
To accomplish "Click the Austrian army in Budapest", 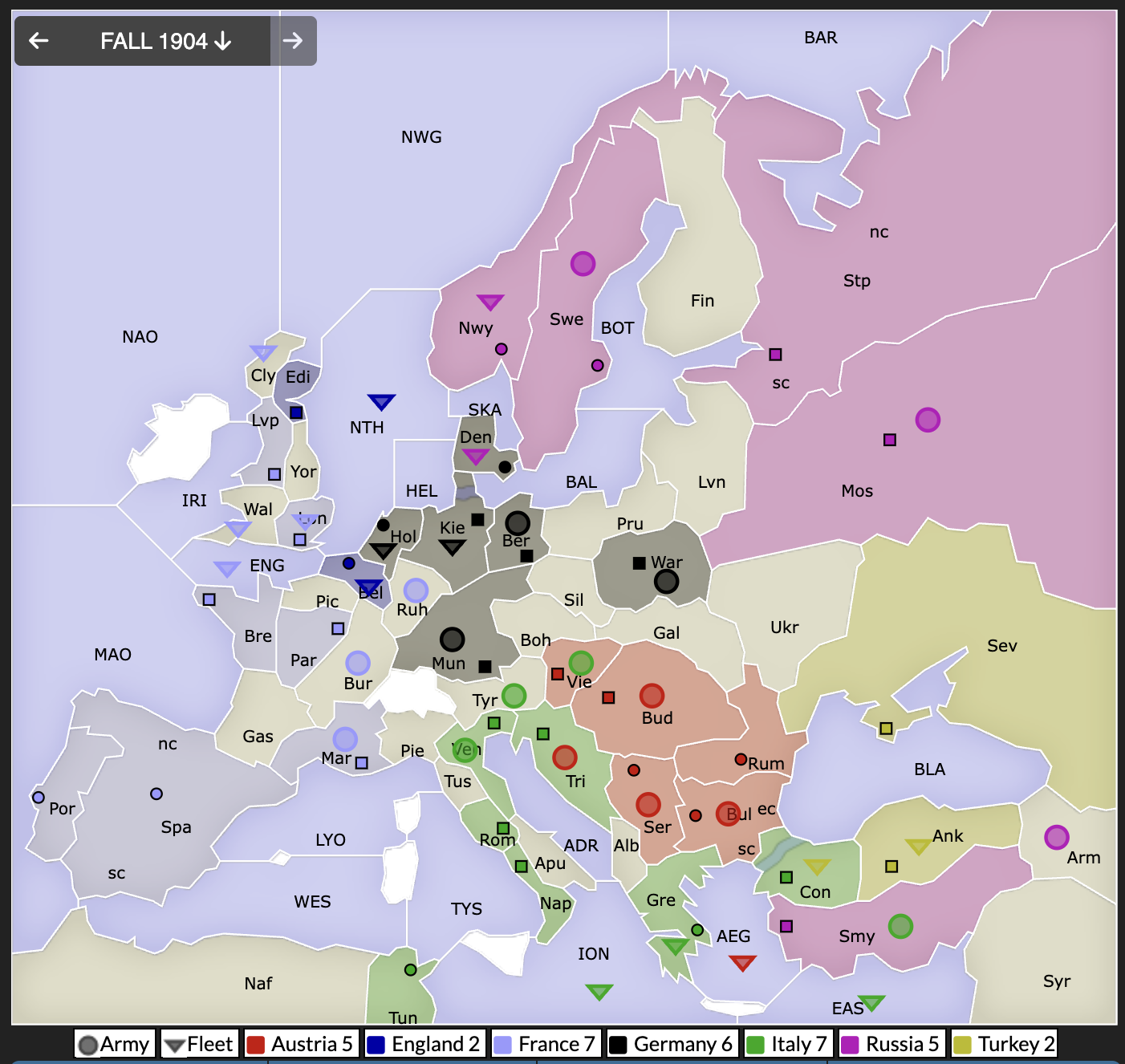I will click(x=652, y=696).
